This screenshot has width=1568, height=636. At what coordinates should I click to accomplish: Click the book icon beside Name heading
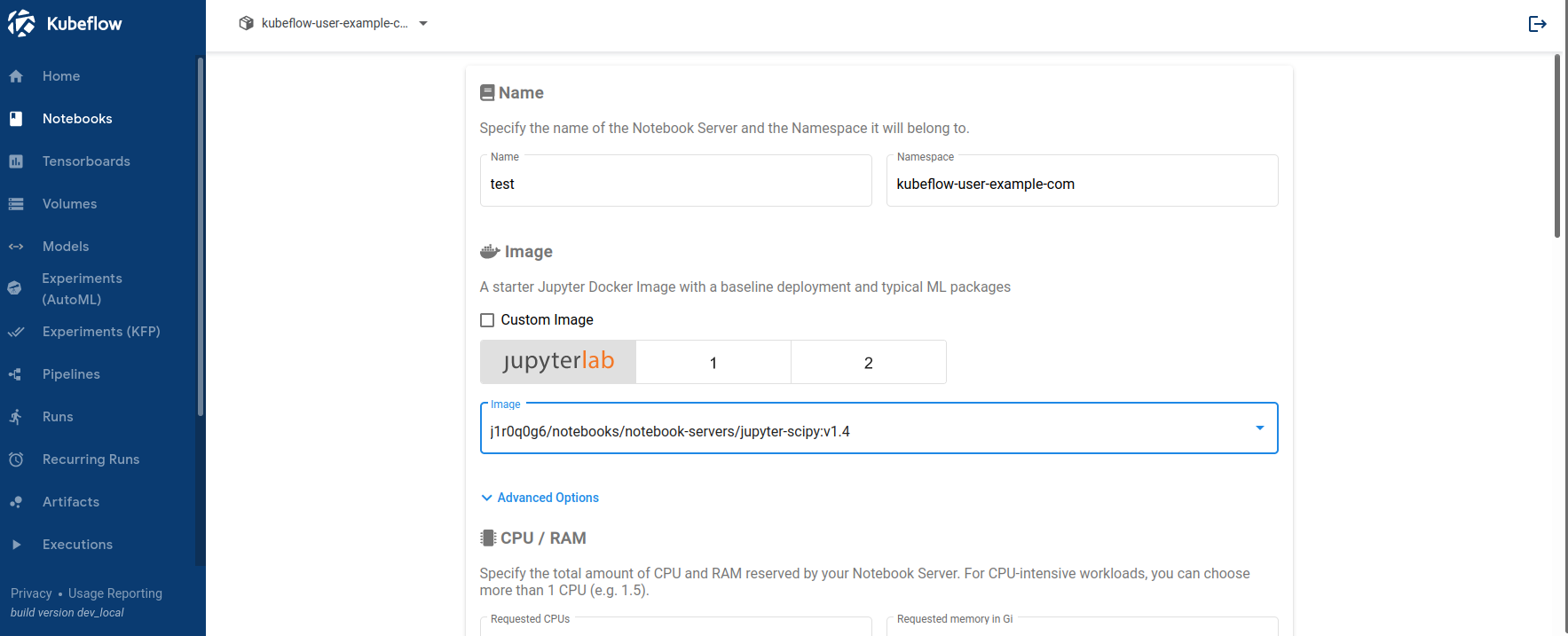(x=487, y=93)
